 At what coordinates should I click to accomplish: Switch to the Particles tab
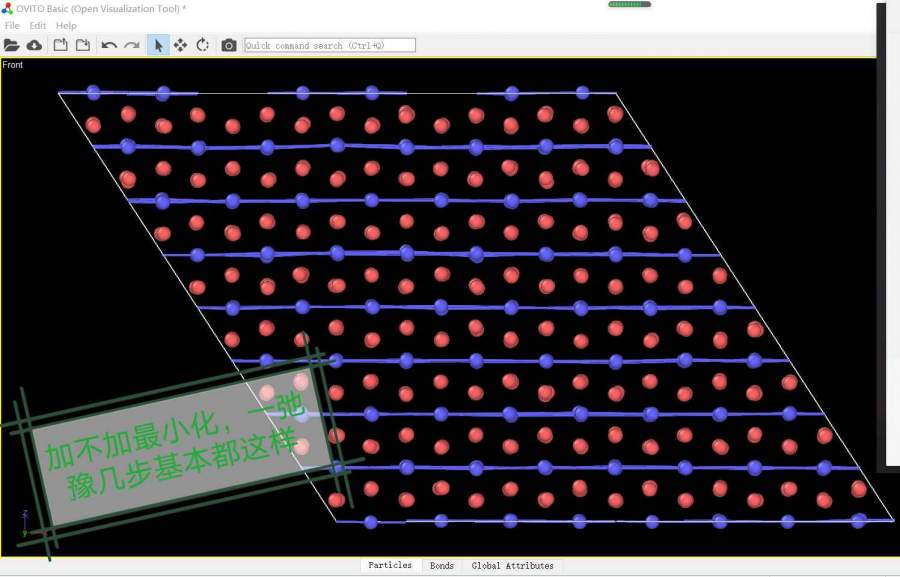390,566
